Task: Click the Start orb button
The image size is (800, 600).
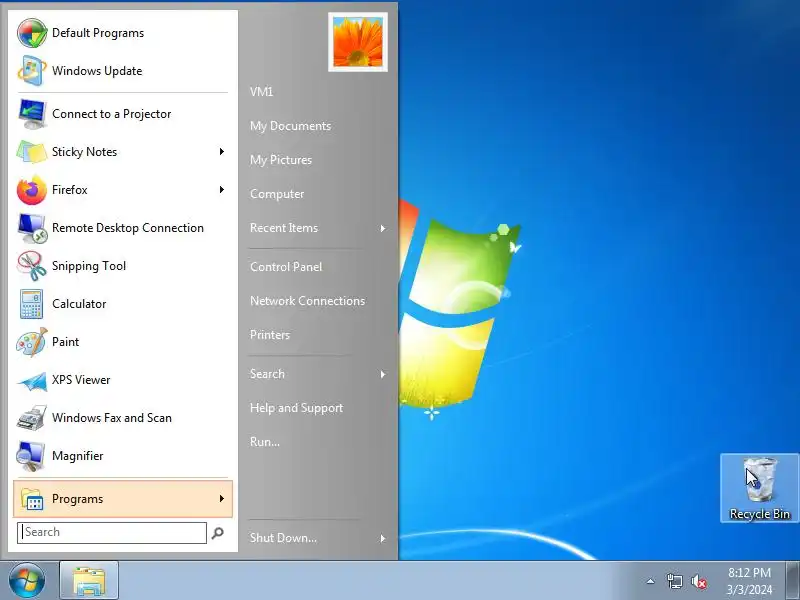Action: [x=27, y=581]
